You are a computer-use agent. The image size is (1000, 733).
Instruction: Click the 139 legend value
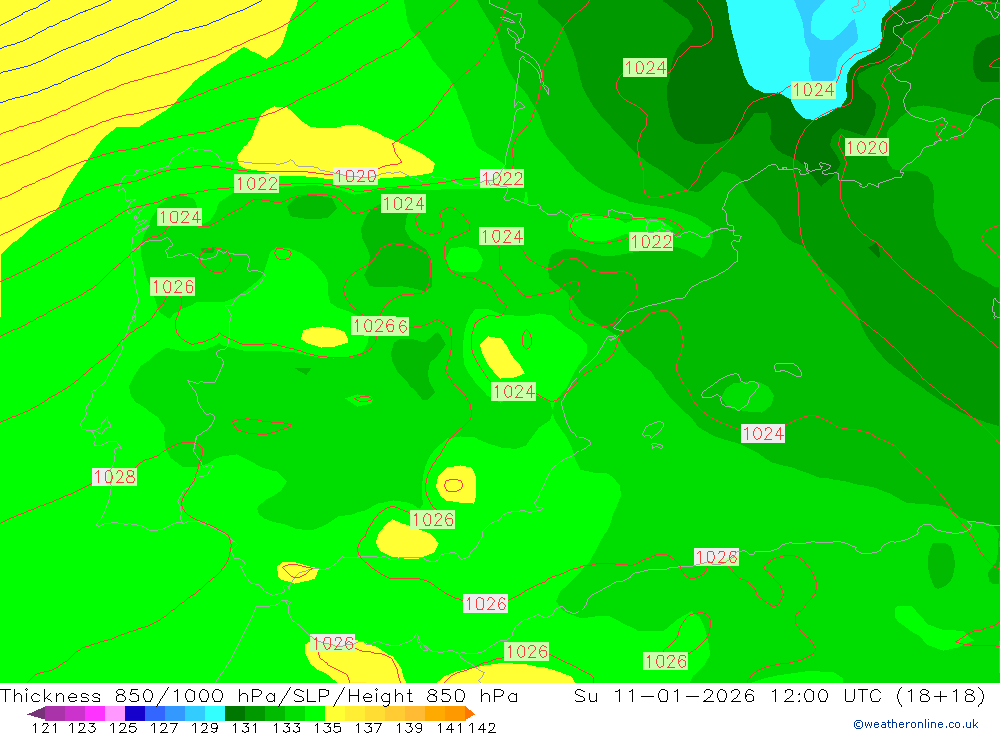pyautogui.click(x=409, y=727)
